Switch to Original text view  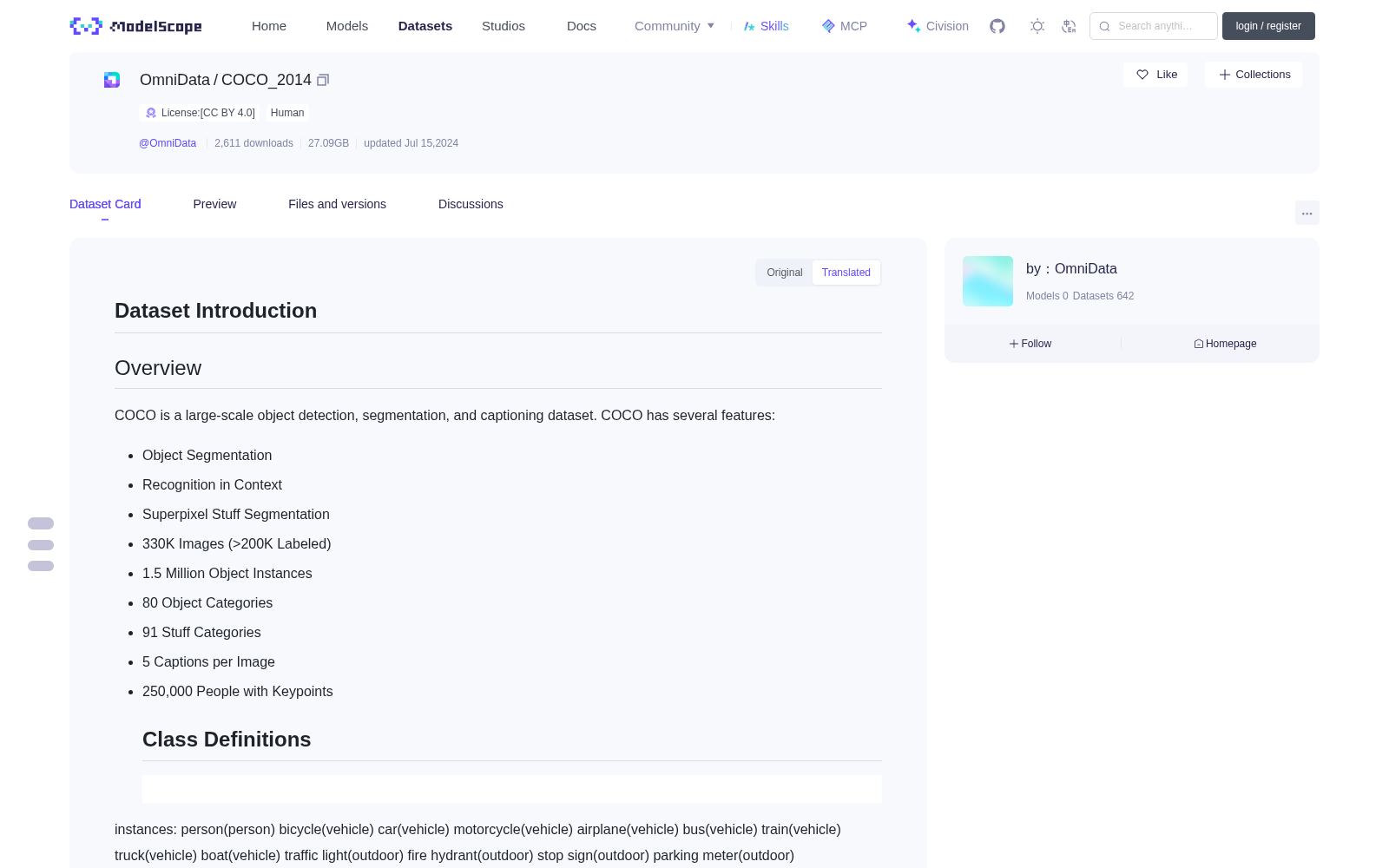point(785,273)
